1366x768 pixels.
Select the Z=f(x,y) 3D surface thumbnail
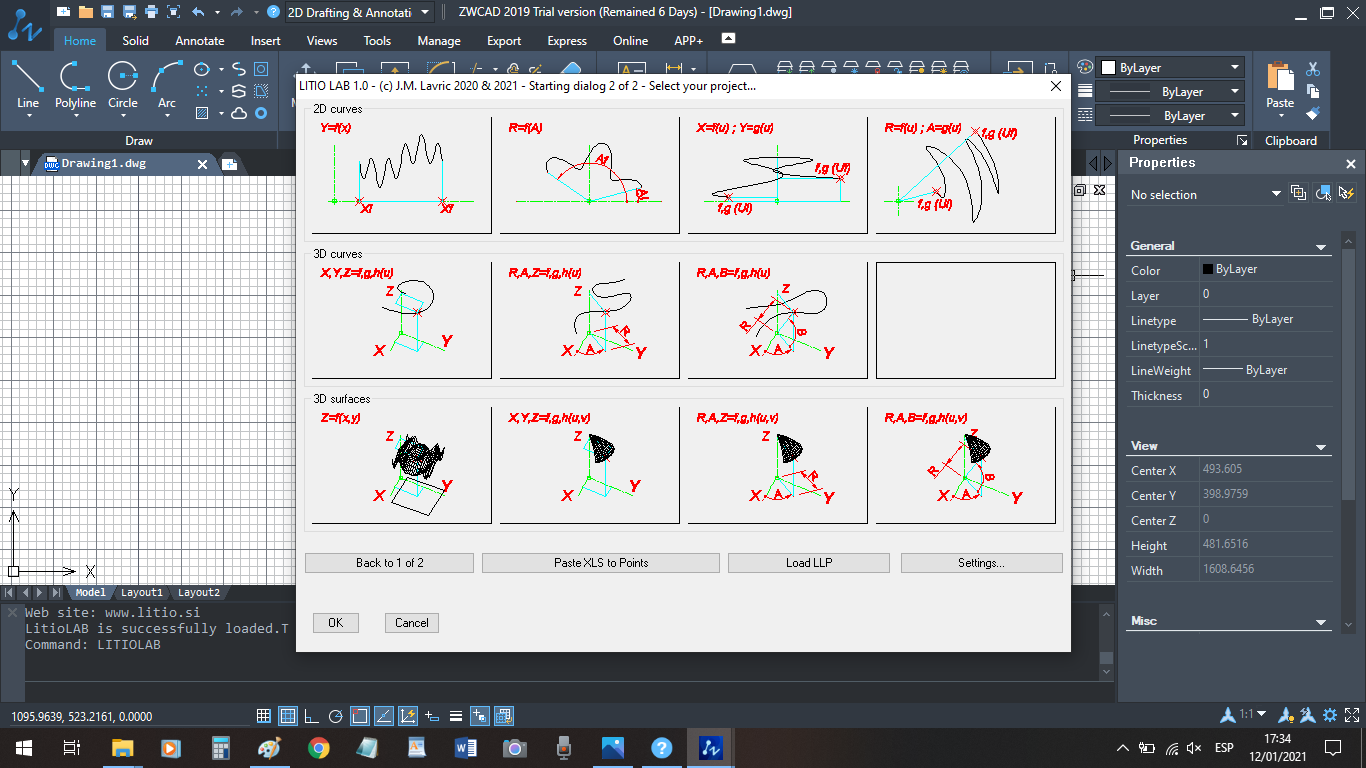pos(401,465)
